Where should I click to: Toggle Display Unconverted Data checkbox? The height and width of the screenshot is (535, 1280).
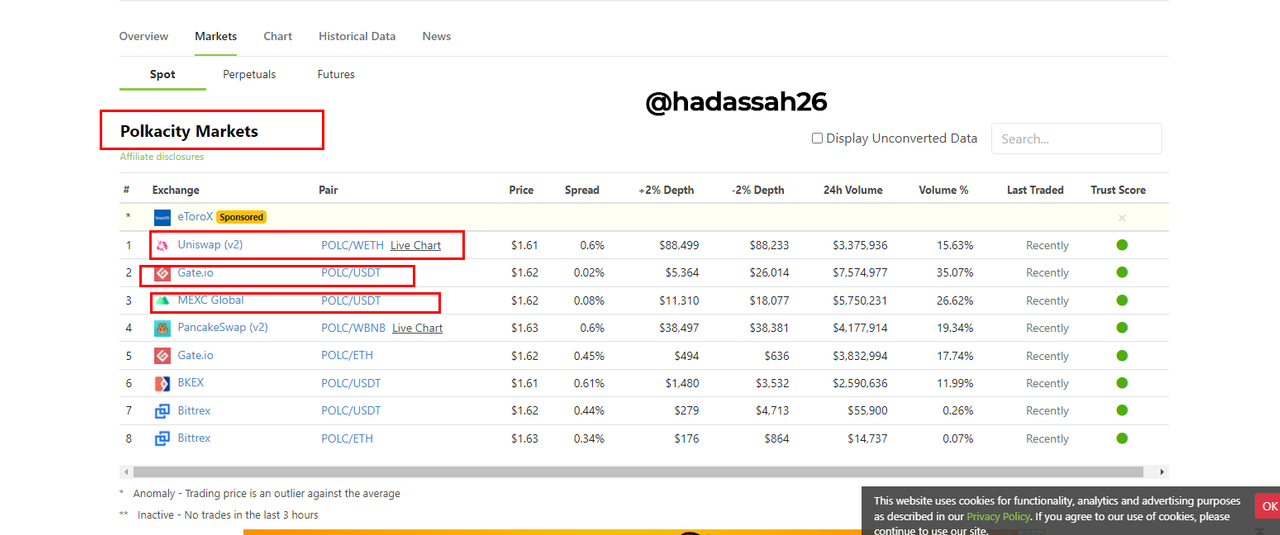[817, 139]
